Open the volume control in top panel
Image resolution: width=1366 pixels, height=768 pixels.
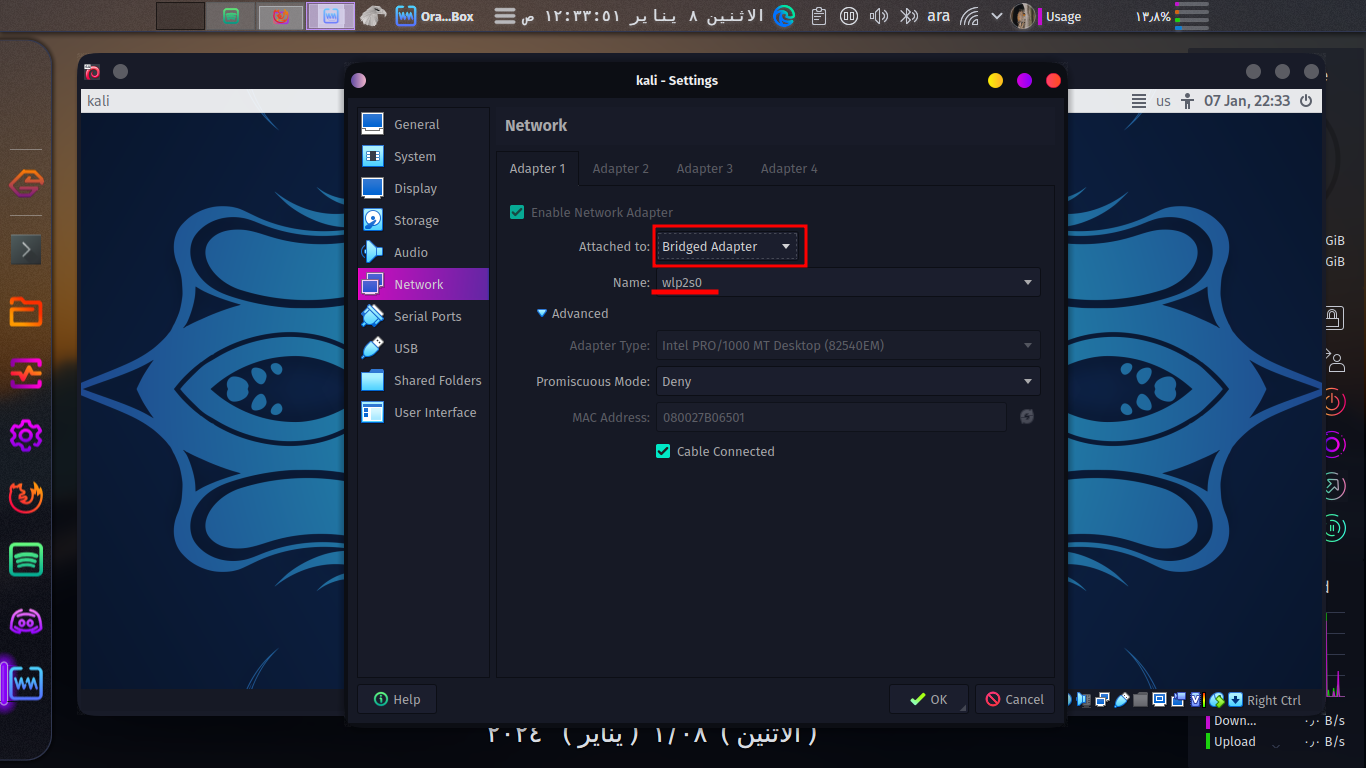879,16
